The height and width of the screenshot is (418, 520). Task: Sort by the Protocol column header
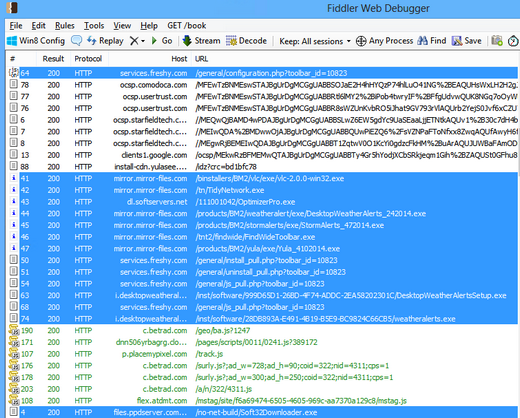88,59
